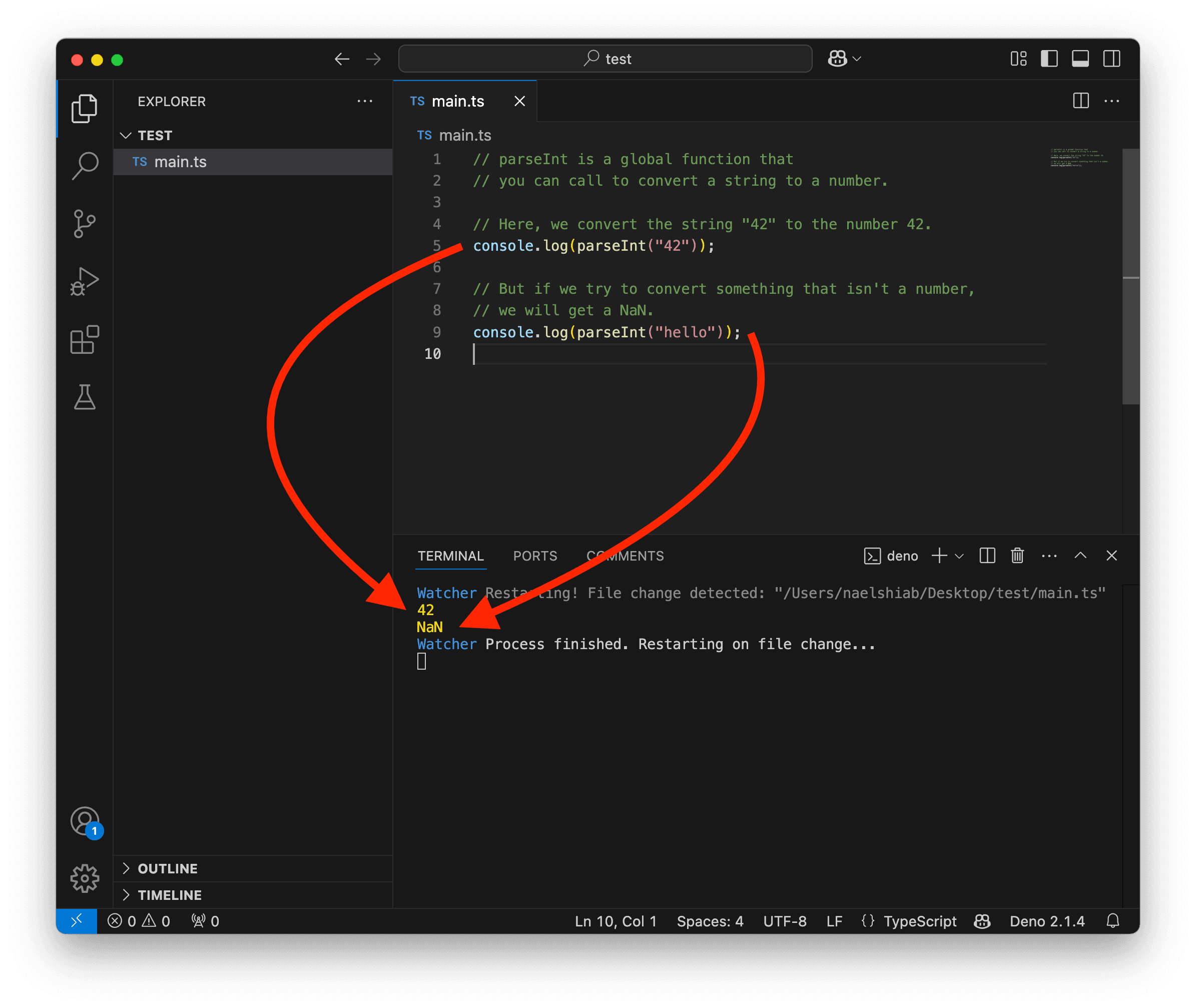
Task: Split the editor to the right
Action: coord(1080,101)
